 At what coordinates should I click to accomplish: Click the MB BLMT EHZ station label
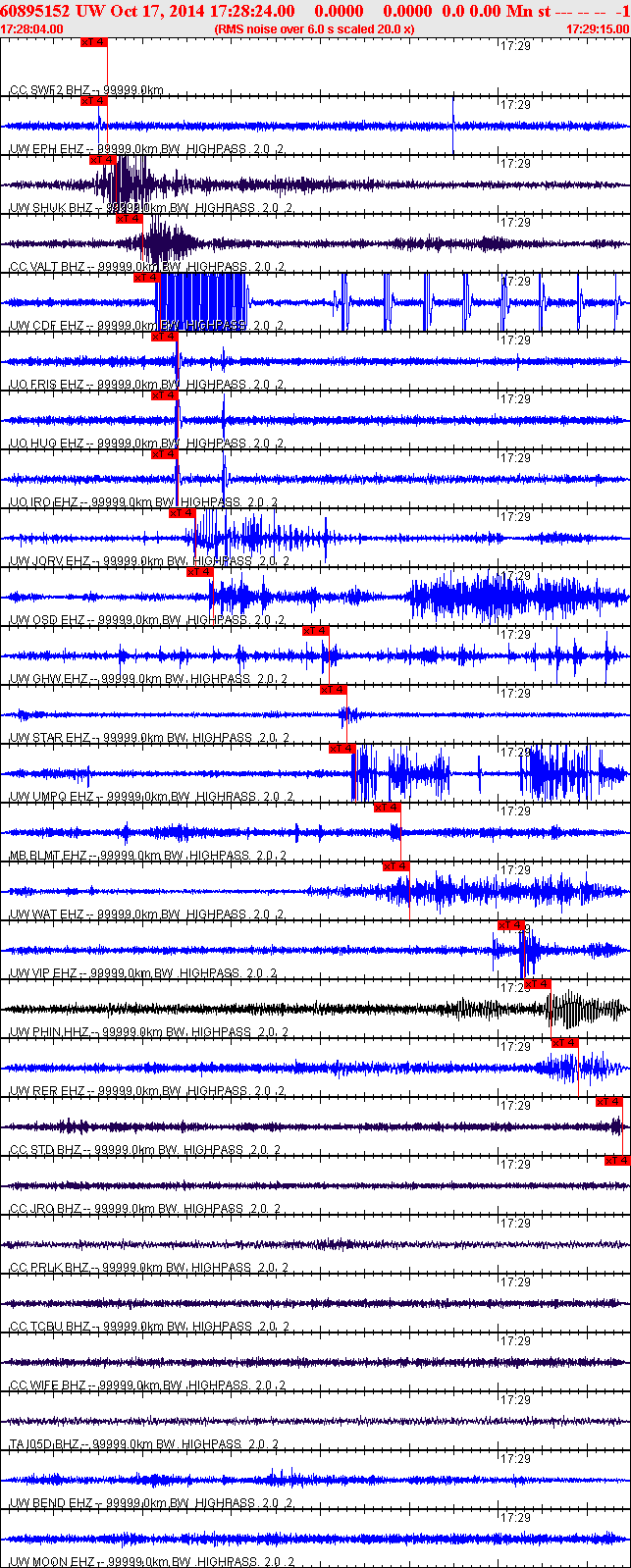[47, 856]
